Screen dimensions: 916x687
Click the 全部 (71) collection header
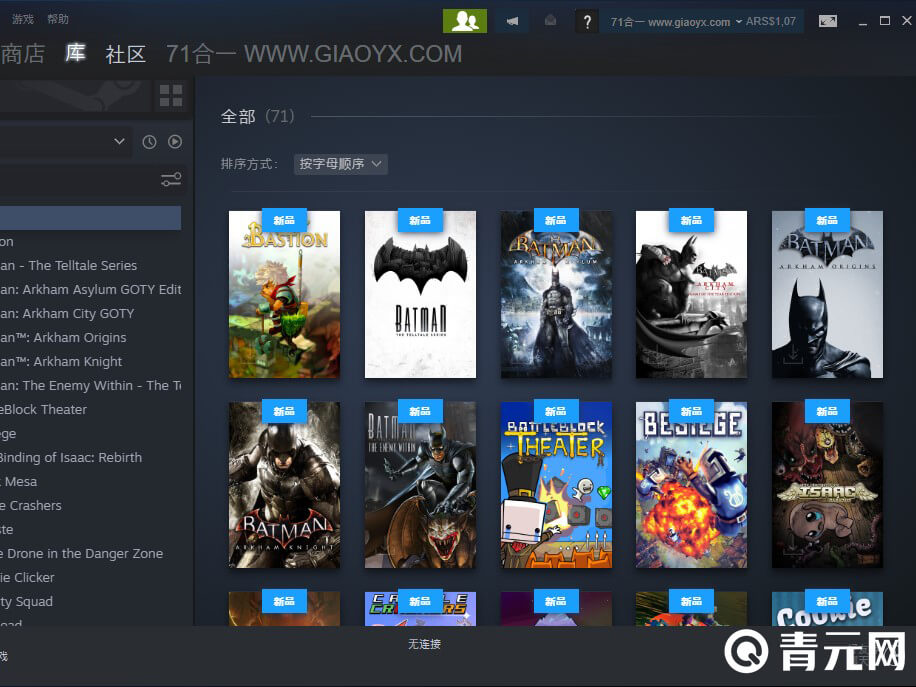pyautogui.click(x=257, y=116)
